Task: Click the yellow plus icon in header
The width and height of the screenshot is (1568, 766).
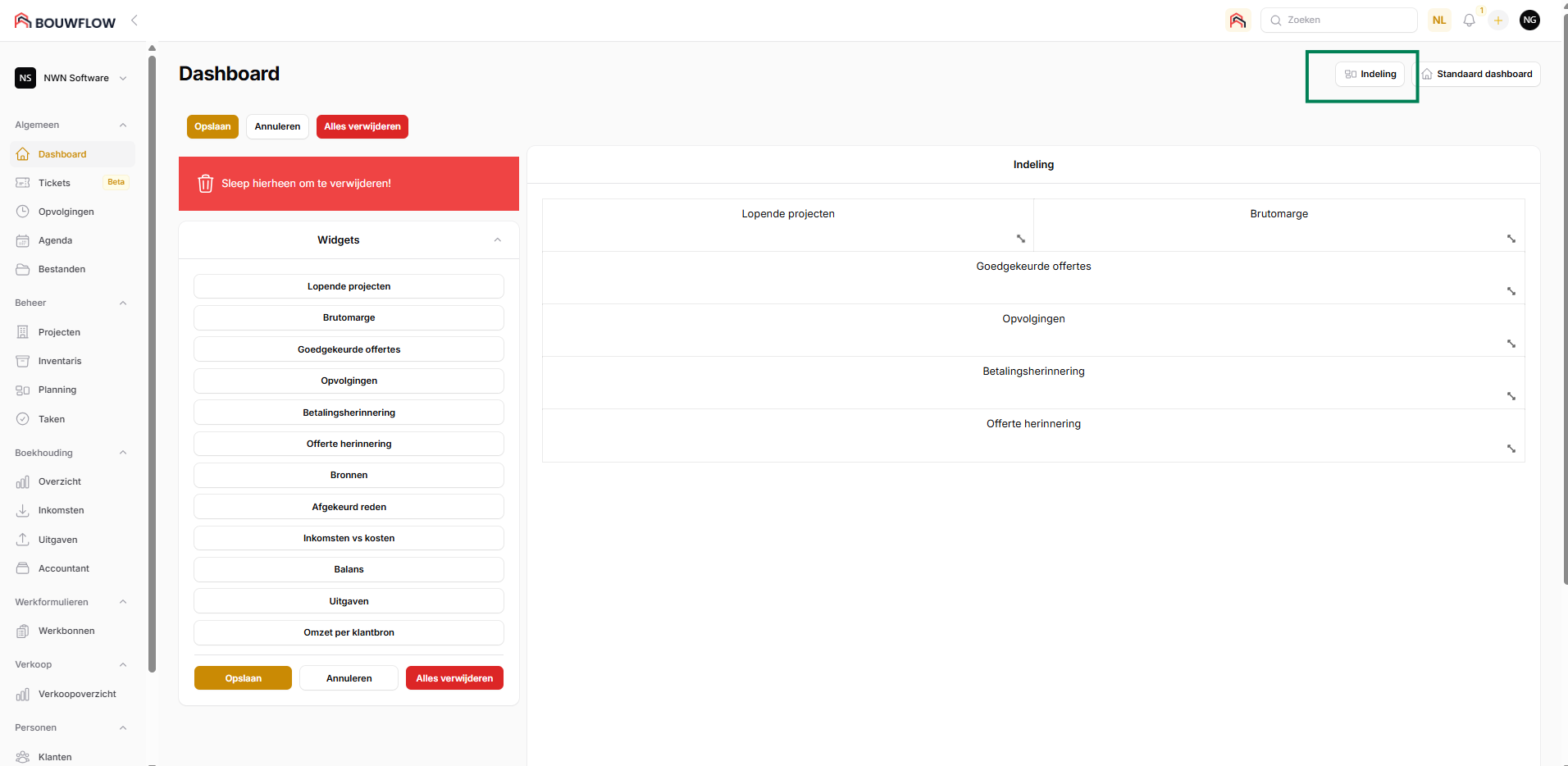Action: coord(1498,21)
